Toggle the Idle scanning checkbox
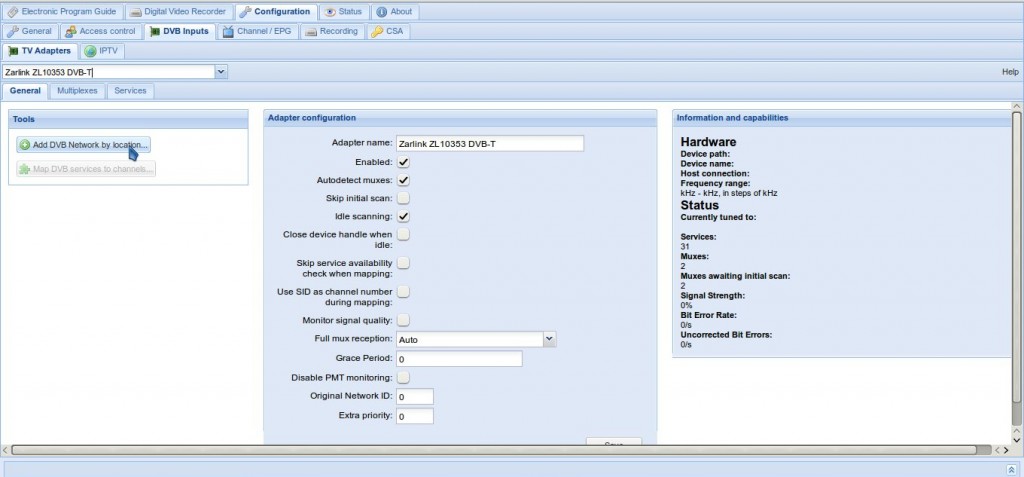1024x477 pixels. [404, 216]
